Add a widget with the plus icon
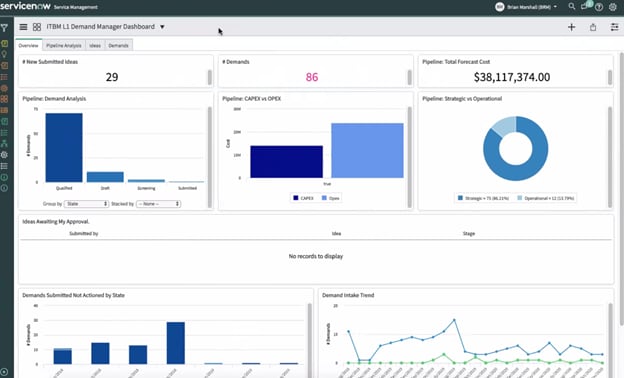The image size is (624, 378). [571, 27]
